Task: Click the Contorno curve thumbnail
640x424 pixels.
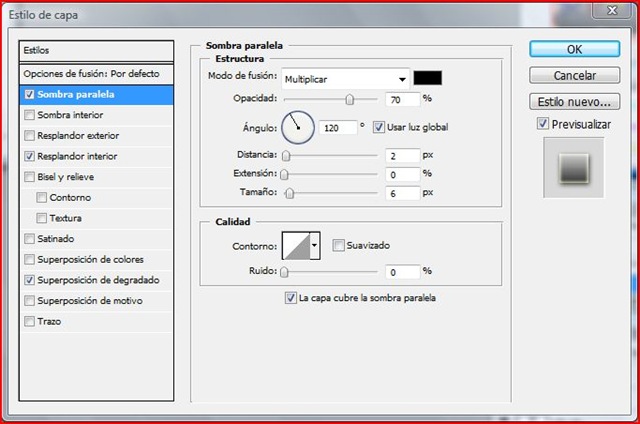Action: coord(296,246)
